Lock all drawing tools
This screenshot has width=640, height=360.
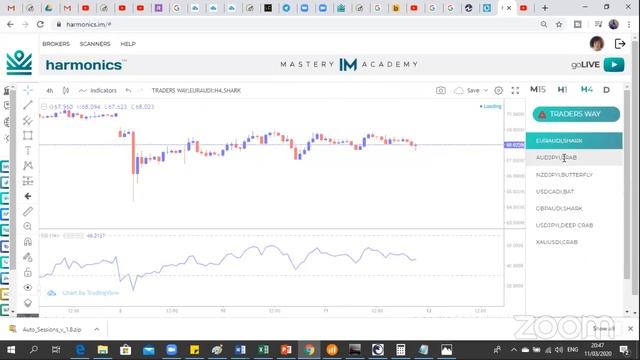28,272
